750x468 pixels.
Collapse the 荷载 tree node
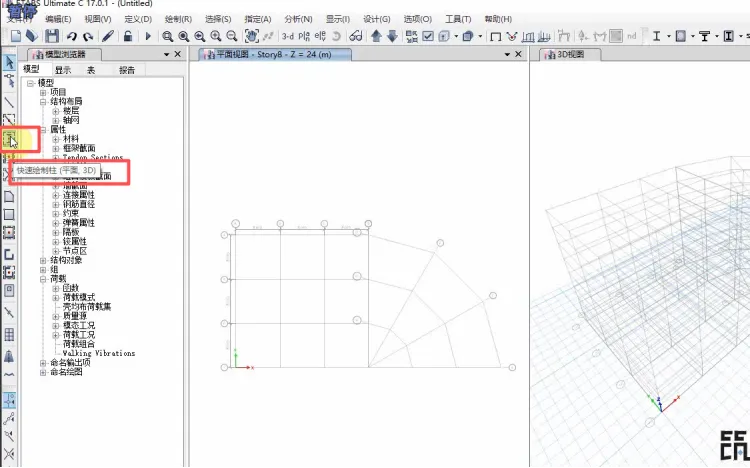43,279
